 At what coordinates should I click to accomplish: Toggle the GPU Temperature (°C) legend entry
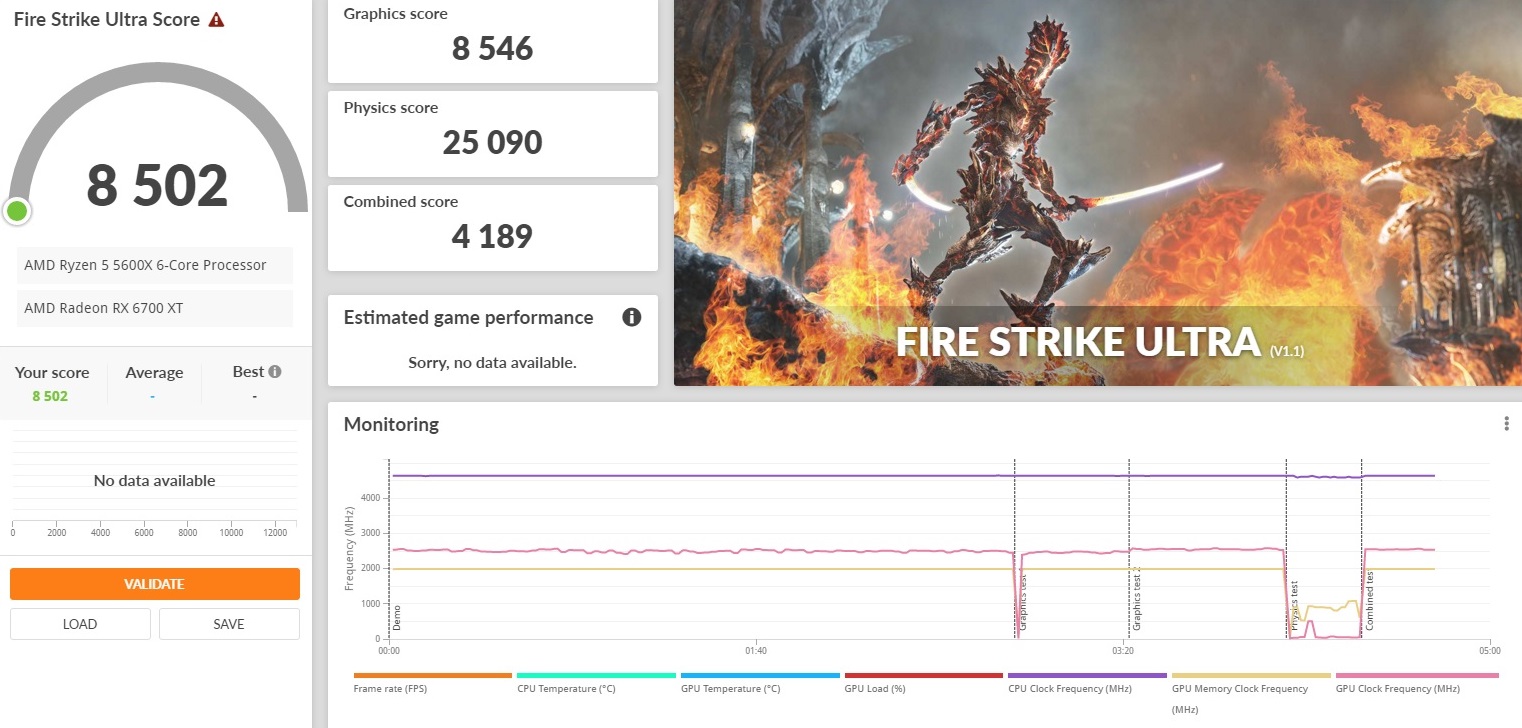[760, 683]
